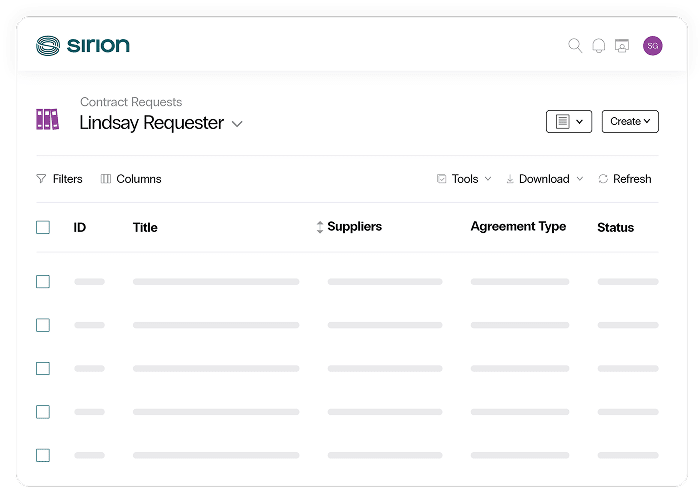Open the notifications bell icon

(599, 46)
